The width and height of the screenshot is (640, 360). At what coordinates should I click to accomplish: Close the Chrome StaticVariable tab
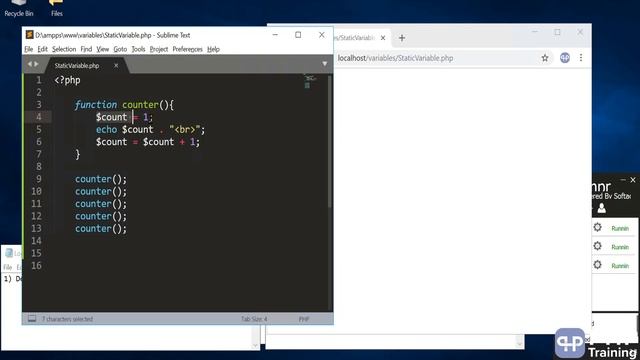click(383, 38)
